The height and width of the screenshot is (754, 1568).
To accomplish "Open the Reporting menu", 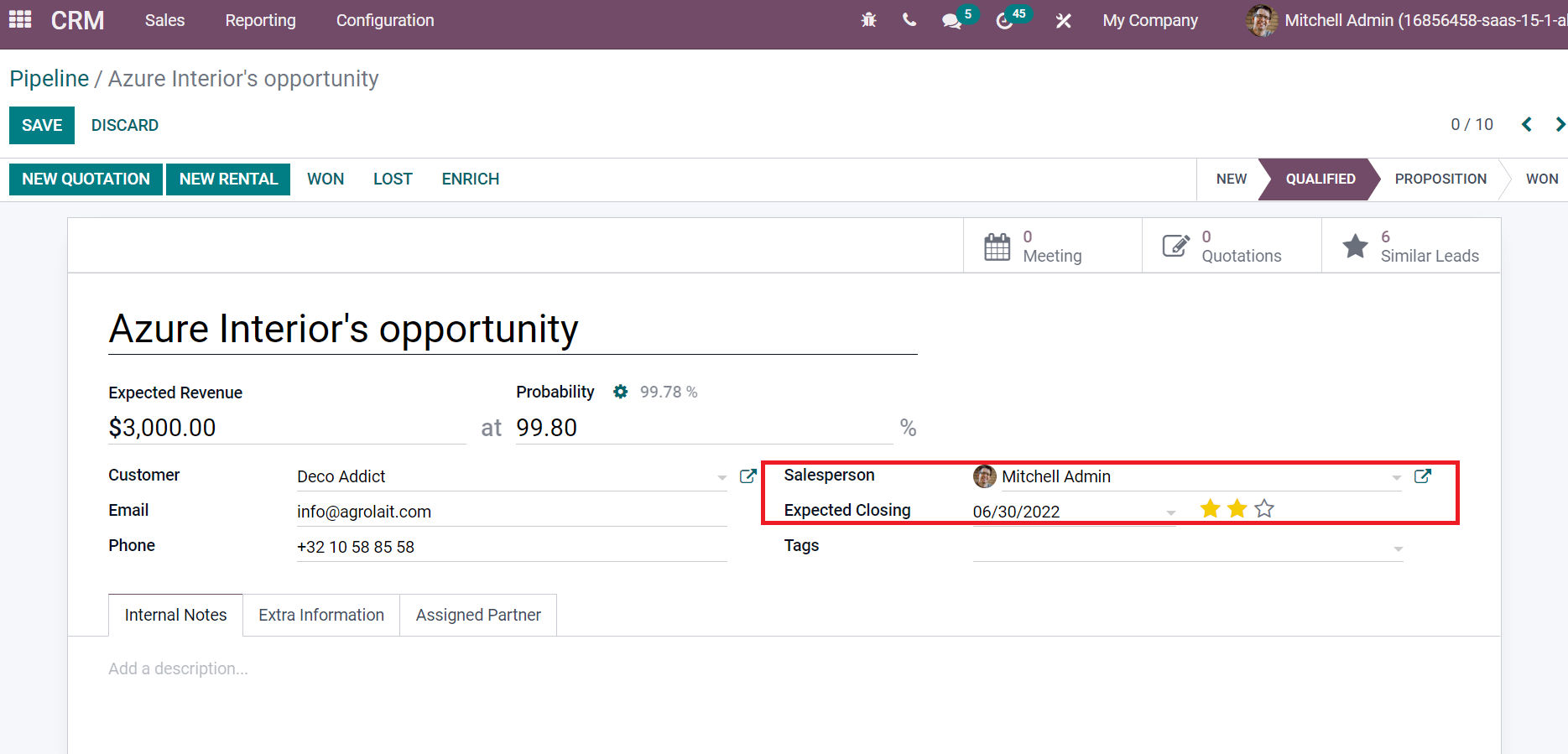I will tap(260, 20).
